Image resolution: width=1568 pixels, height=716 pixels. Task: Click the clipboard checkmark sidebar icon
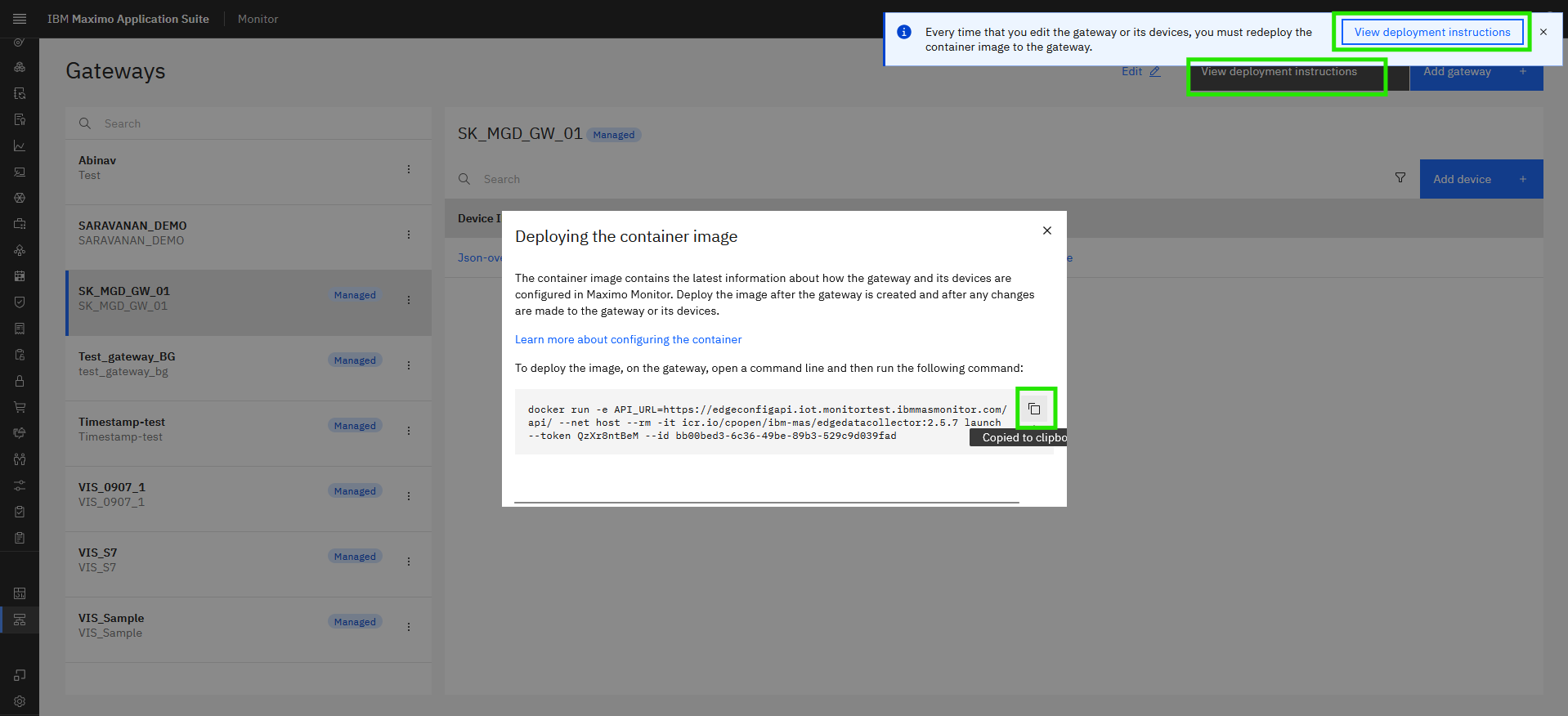coord(20,512)
